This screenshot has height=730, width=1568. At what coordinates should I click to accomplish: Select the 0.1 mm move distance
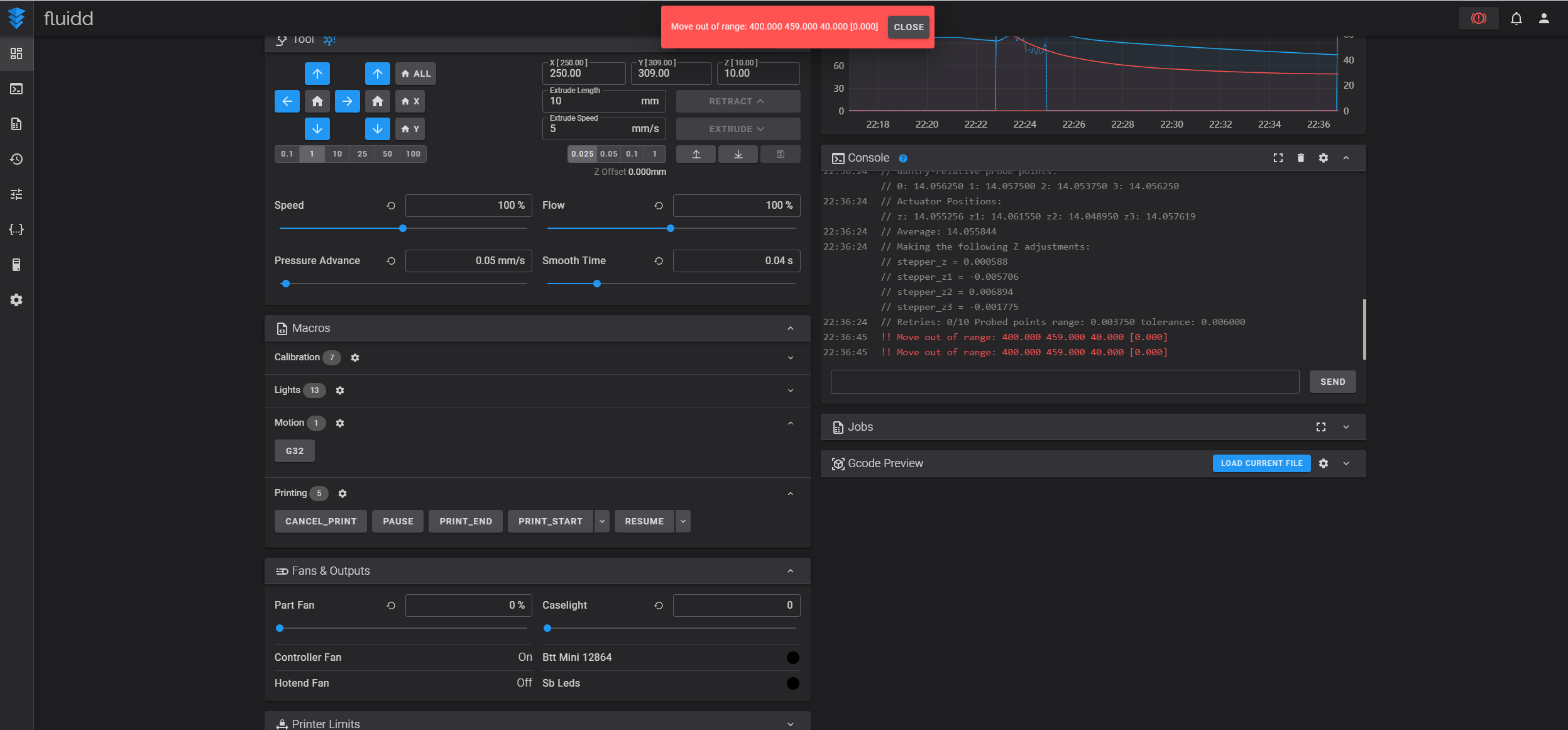coord(287,154)
